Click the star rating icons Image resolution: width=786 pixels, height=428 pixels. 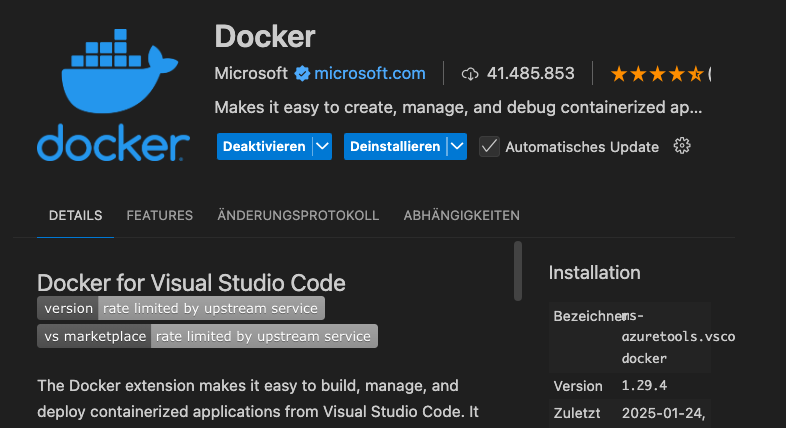(656, 73)
